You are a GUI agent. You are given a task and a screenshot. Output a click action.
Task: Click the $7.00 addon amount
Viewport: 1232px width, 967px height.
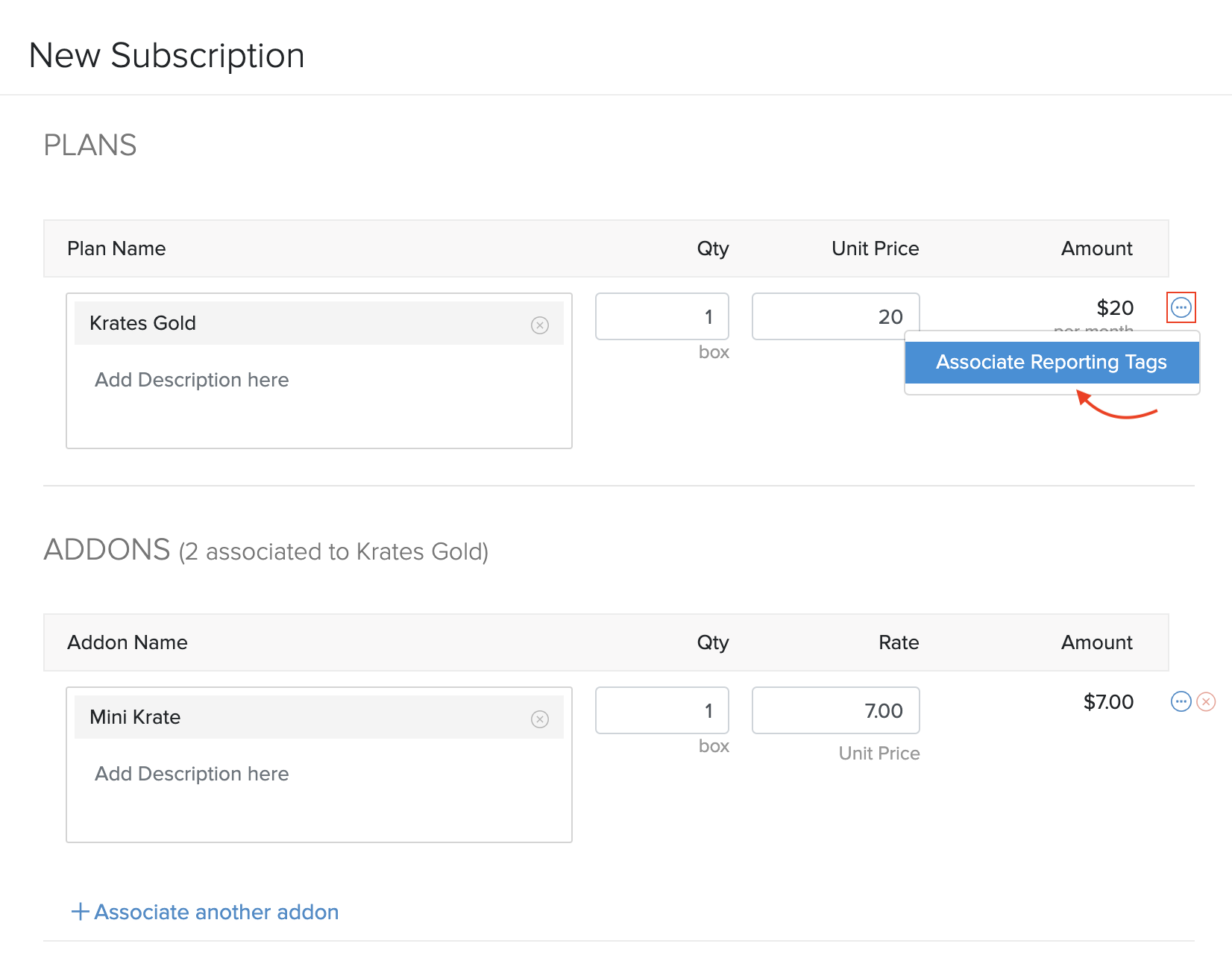click(x=1108, y=701)
